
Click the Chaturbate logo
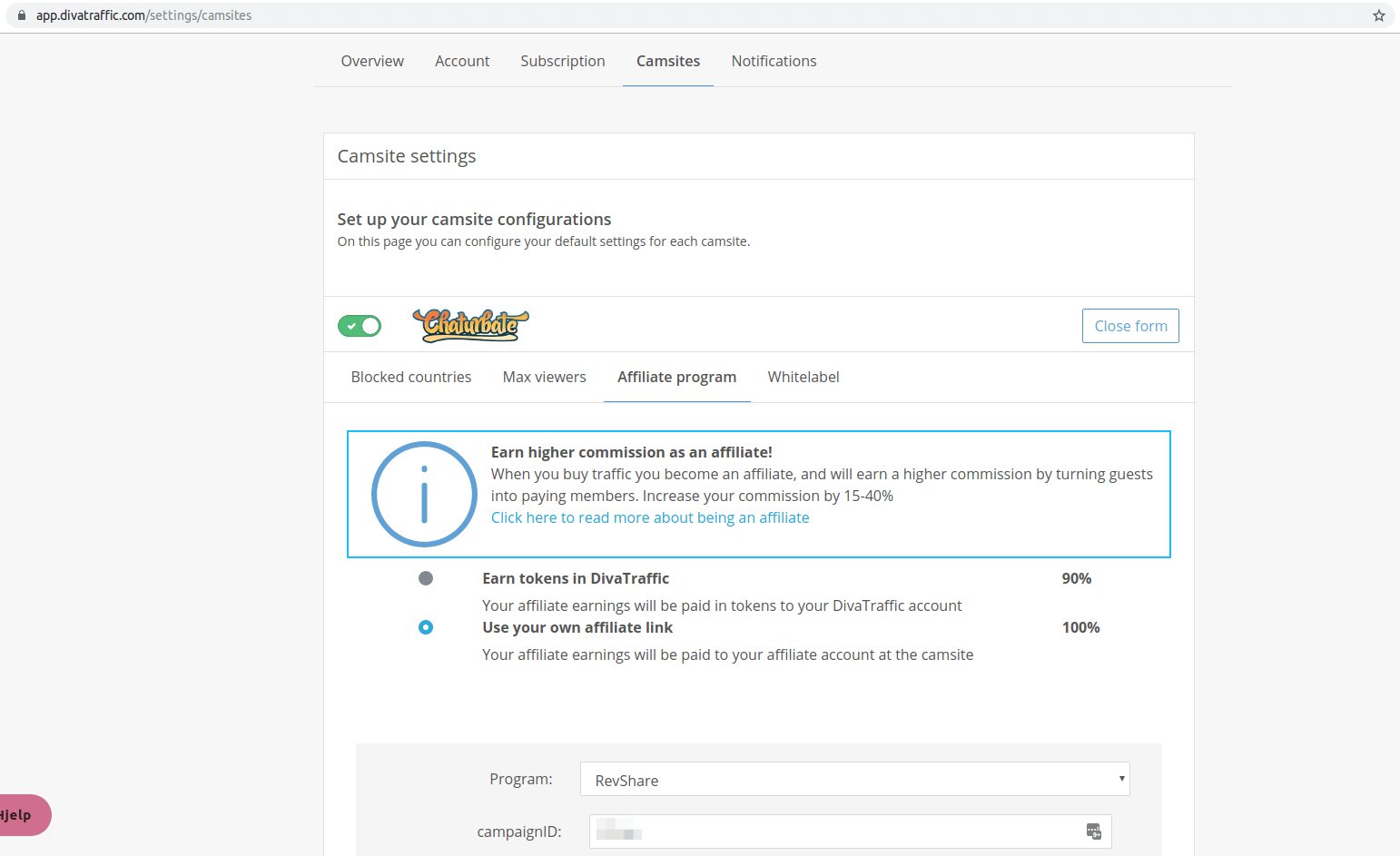click(470, 325)
